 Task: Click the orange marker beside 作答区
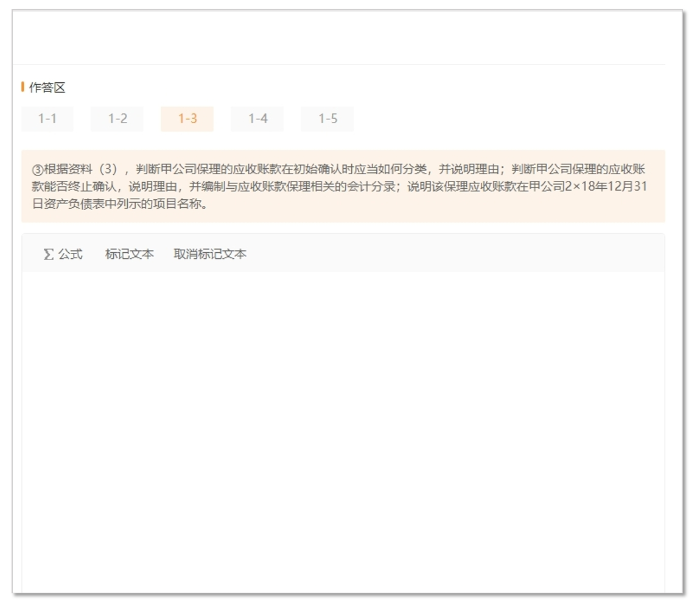click(23, 88)
